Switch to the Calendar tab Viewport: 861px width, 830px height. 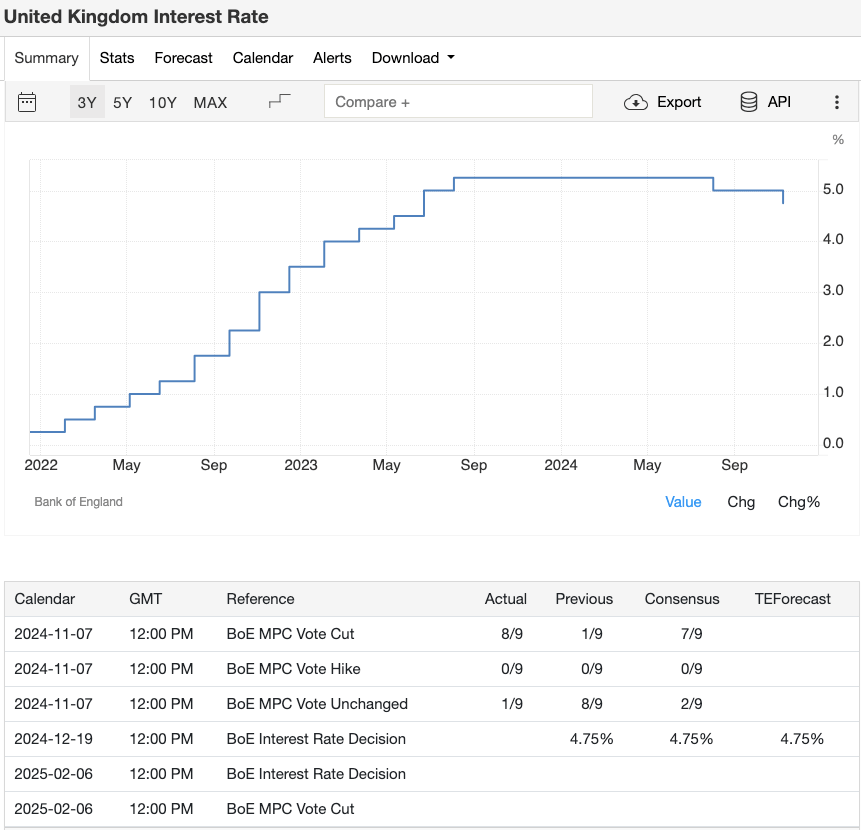(262, 58)
